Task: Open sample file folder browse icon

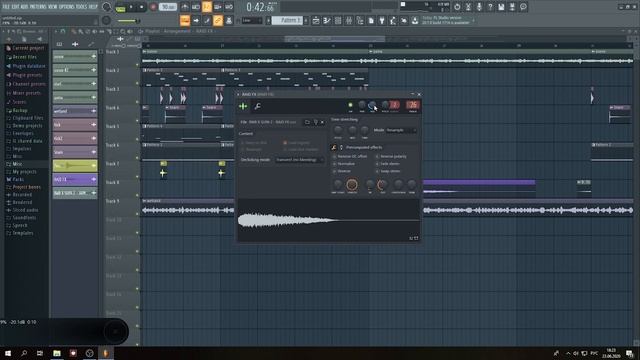Action: coord(307,122)
